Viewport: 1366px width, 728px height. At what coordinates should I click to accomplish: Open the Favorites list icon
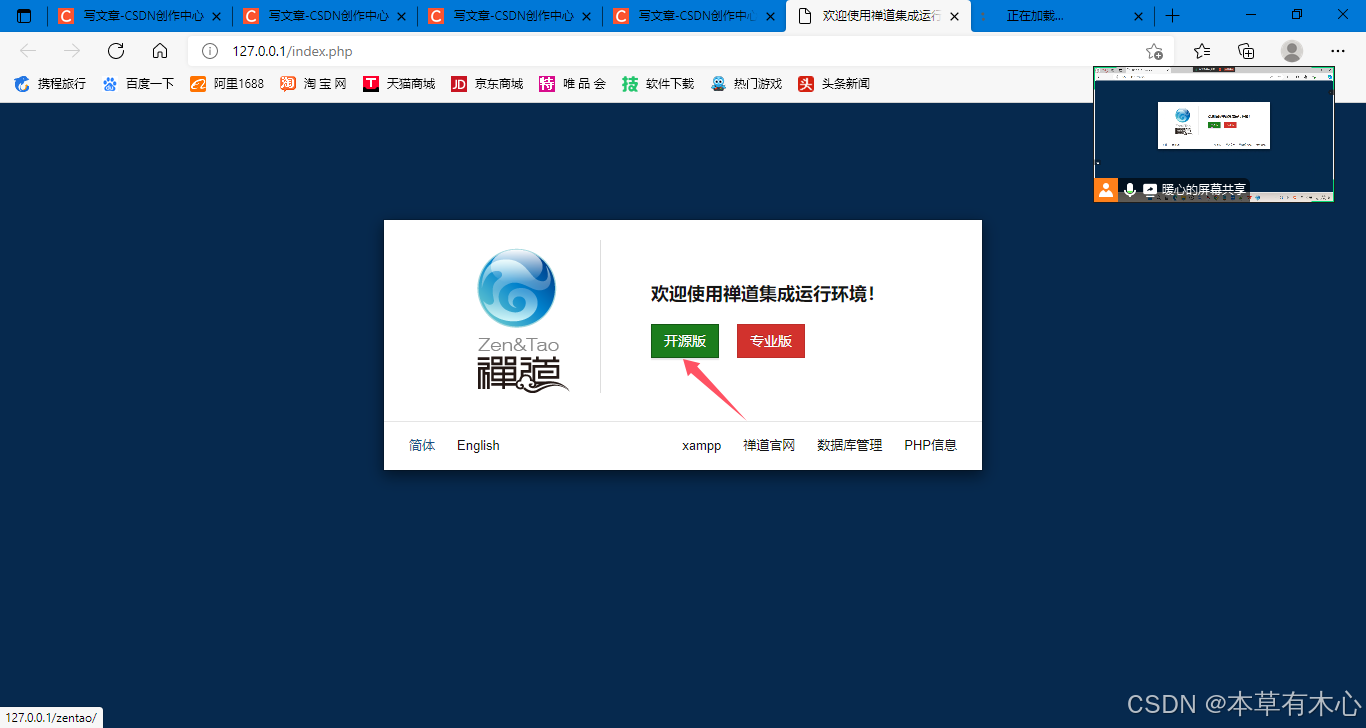(1202, 51)
